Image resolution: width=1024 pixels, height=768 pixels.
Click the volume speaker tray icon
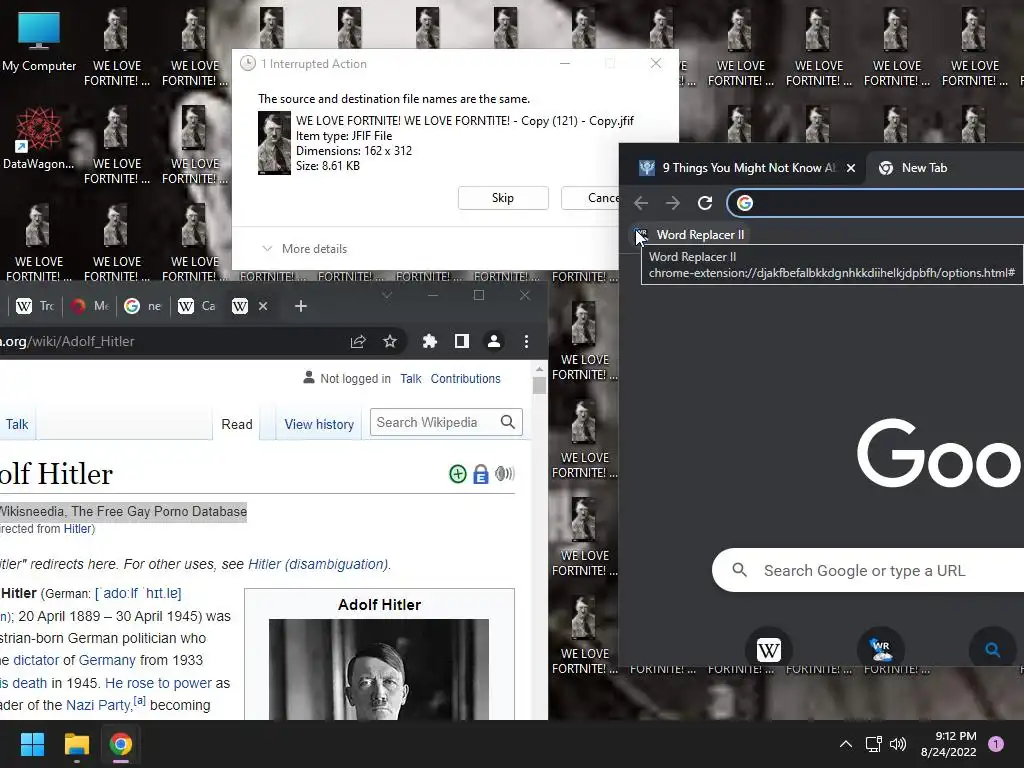[898, 744]
